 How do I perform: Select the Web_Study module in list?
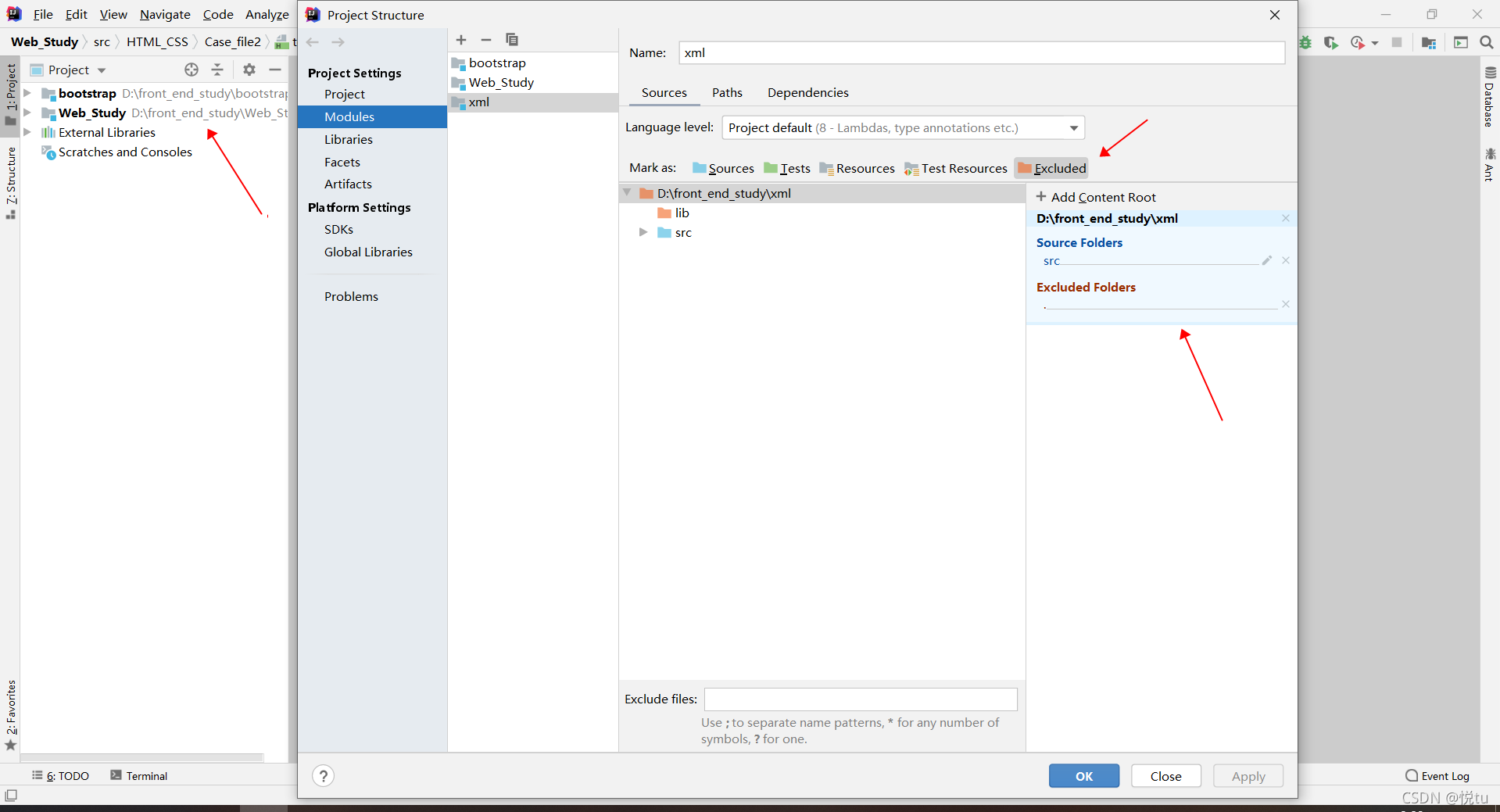[x=501, y=82]
